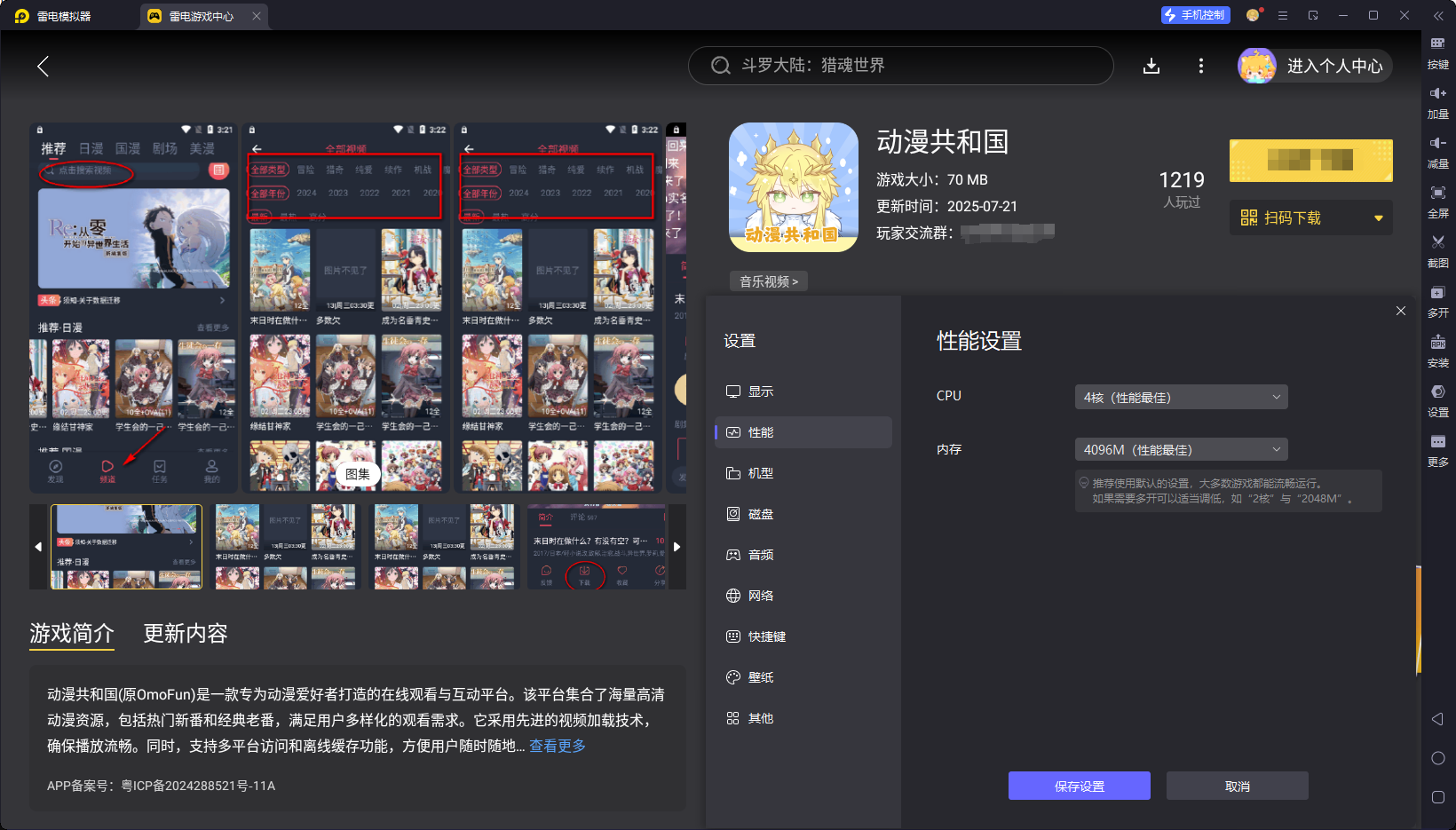
Task: Click the 动漫共和国 app icon
Action: click(x=794, y=187)
